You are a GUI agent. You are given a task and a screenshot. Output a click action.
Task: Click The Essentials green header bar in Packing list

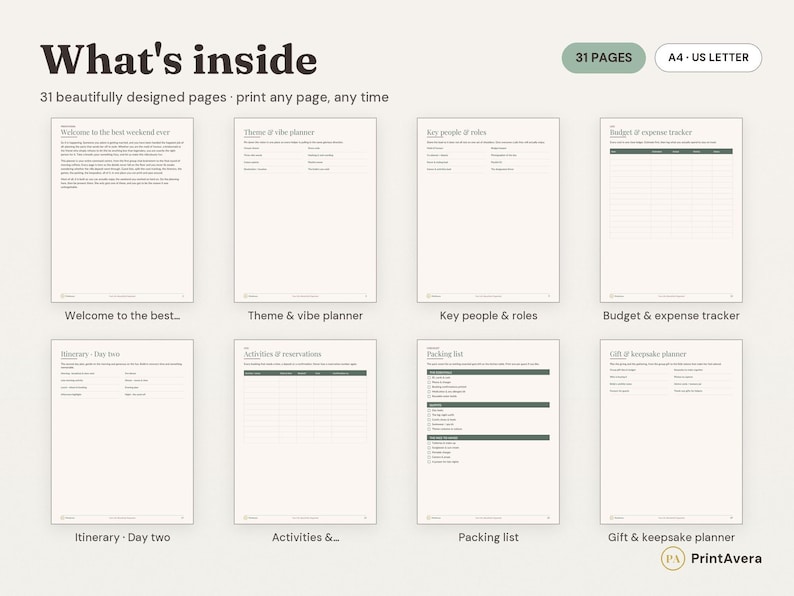[488, 372]
